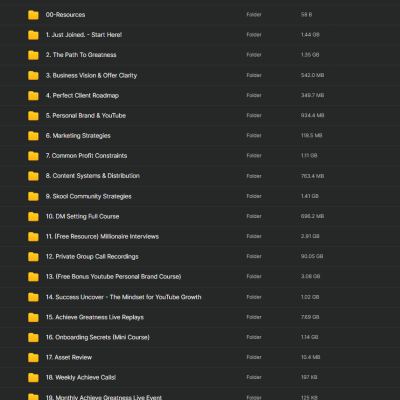The image size is (400, 400).
Task: Click folder icon beside Marketing Strategies
Action: pyautogui.click(x=33, y=136)
